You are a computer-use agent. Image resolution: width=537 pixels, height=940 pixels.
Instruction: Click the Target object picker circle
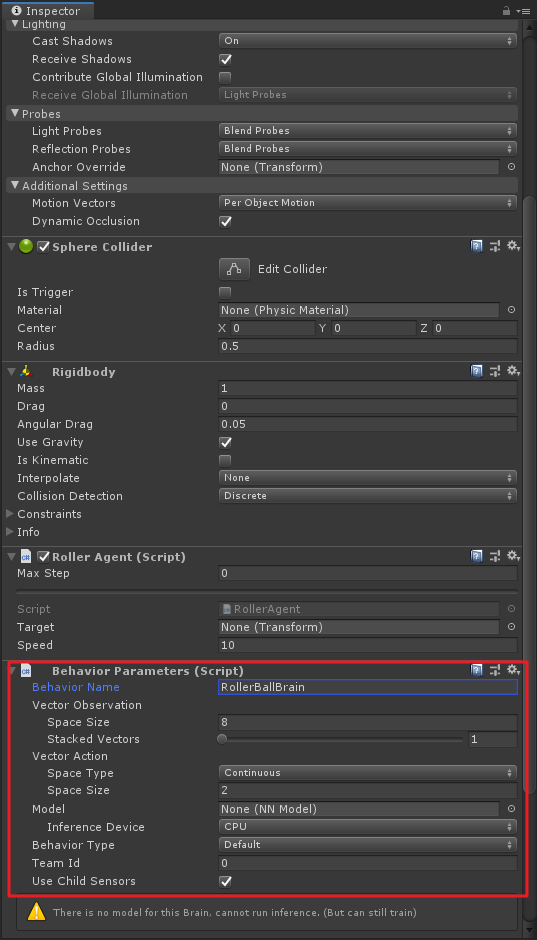tap(511, 627)
